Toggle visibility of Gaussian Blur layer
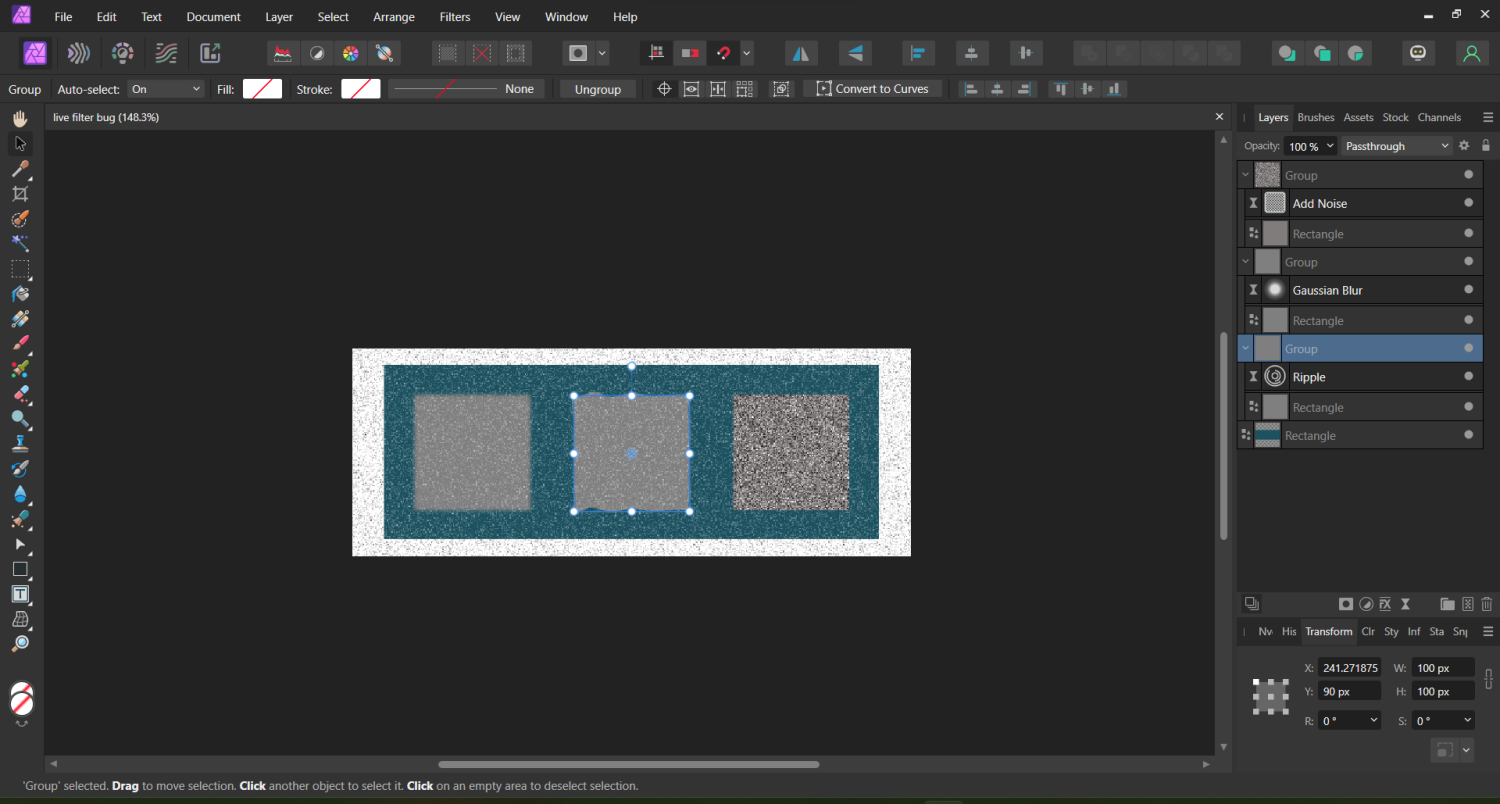 [1468, 290]
